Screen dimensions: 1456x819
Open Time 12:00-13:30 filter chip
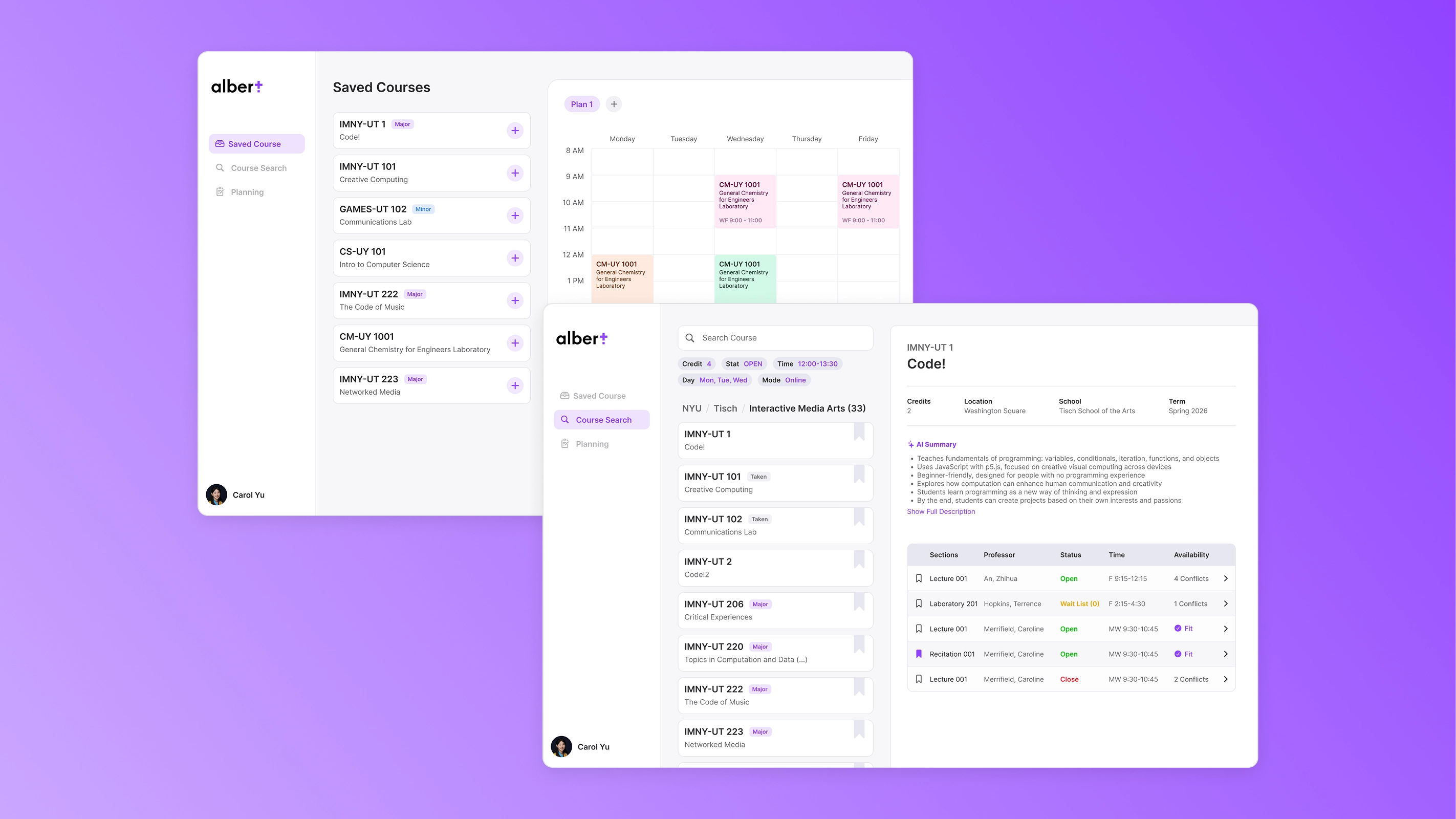pyautogui.click(x=807, y=363)
